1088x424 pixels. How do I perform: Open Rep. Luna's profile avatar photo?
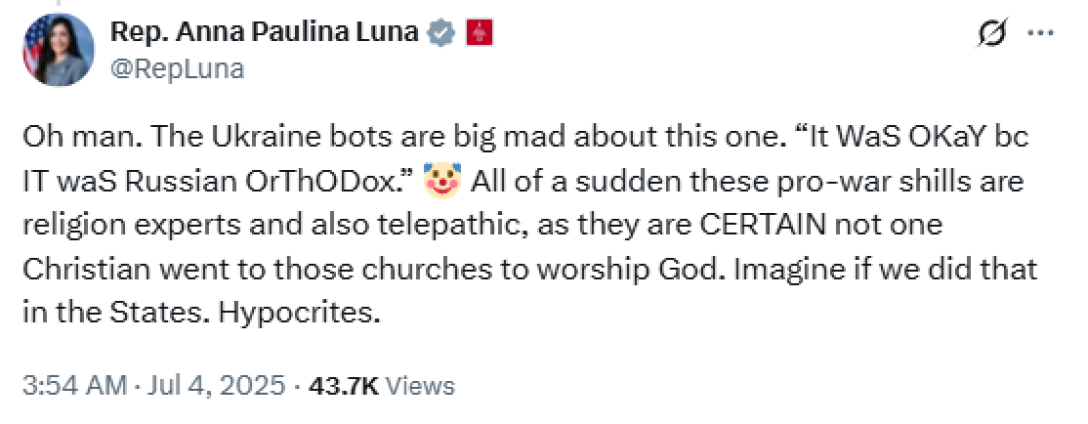tap(58, 51)
